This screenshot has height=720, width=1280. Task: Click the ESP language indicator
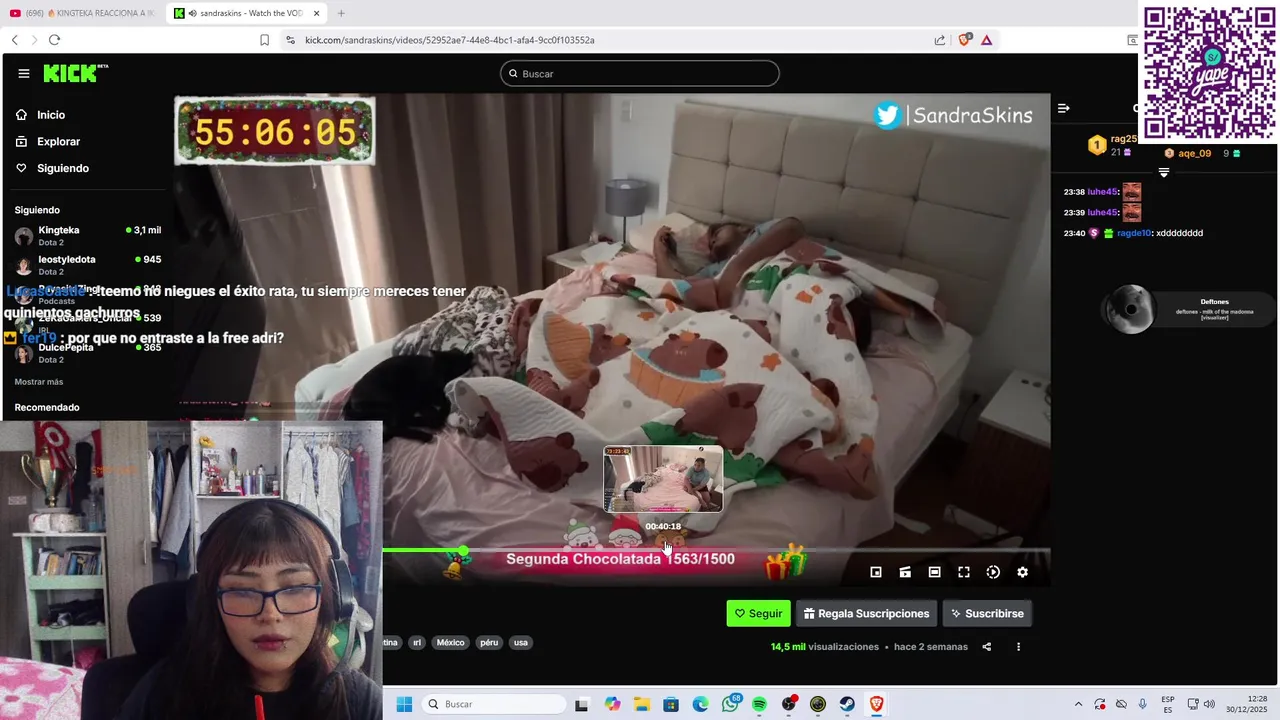click(1168, 704)
